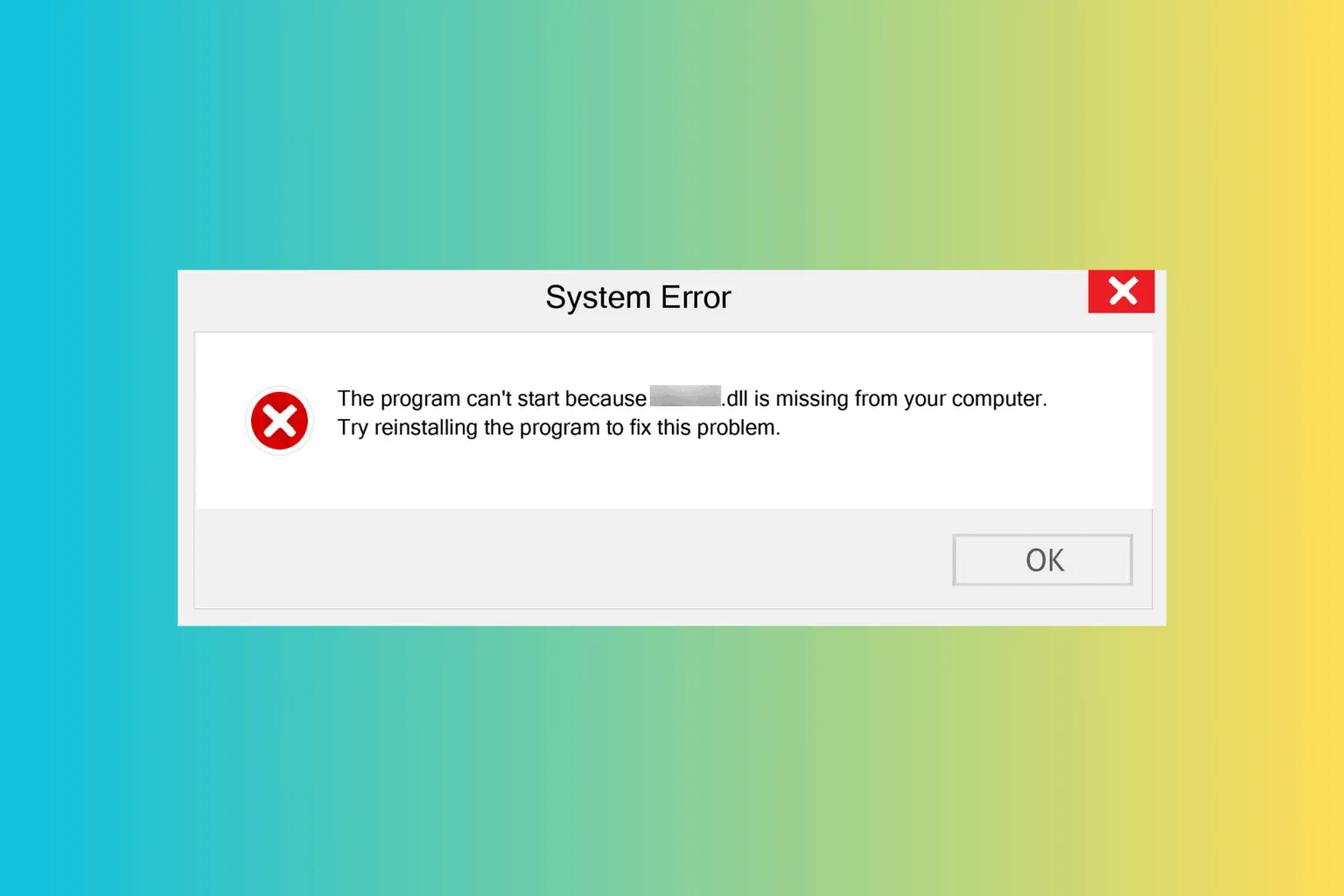Close the System Error dialog

(x=1121, y=291)
